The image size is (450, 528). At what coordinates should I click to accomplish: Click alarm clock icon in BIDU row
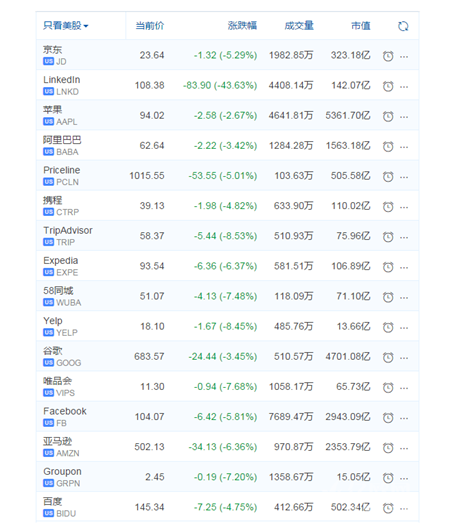[388, 508]
